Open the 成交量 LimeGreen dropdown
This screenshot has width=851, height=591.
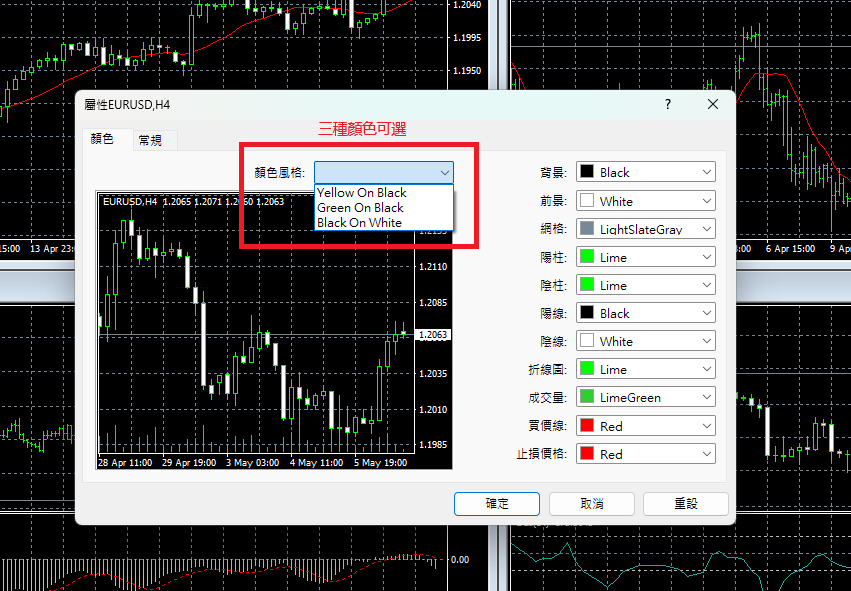[646, 397]
